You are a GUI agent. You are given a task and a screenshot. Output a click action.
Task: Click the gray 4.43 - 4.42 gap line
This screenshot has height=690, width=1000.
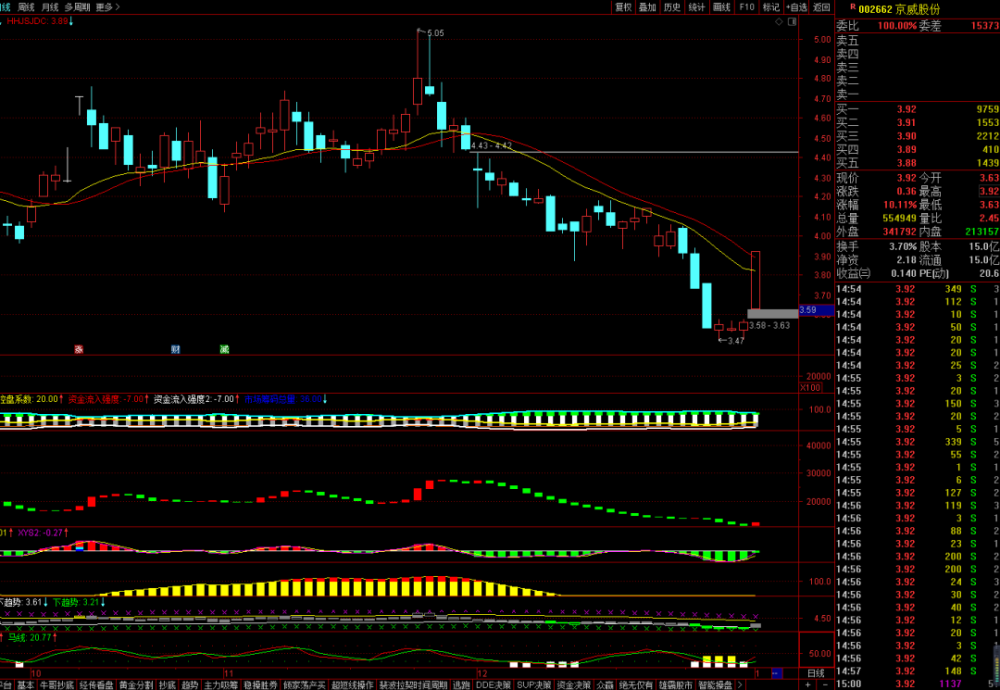tap(634, 152)
